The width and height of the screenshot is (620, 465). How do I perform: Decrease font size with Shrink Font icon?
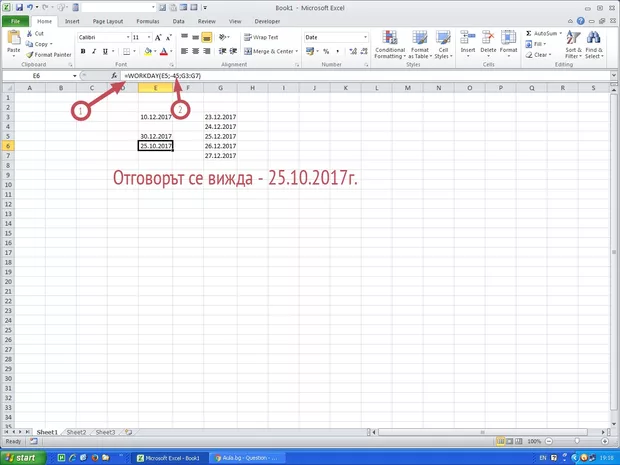click(168, 38)
